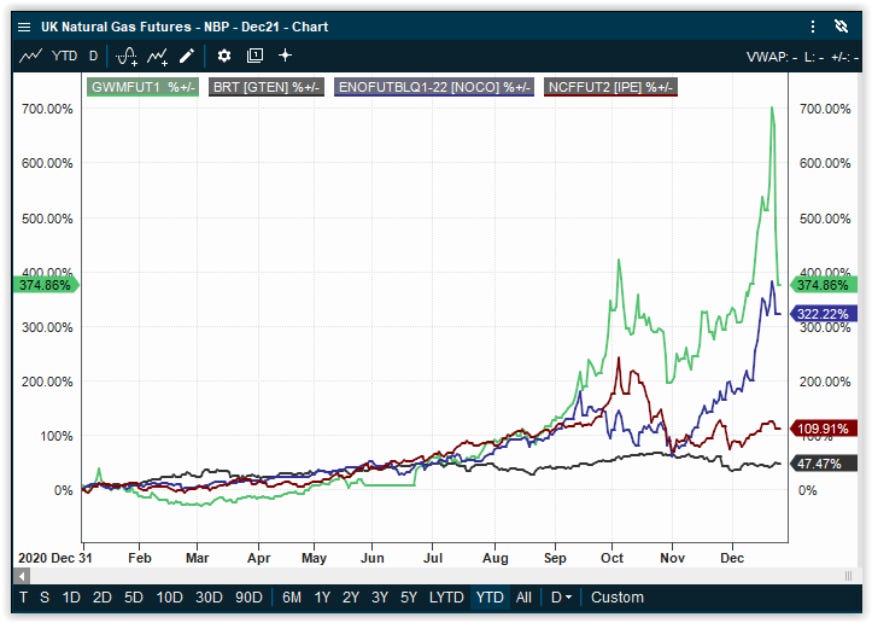Set range to 5Y
Image resolution: width=872 pixels, height=623 pixels.
pyautogui.click(x=409, y=597)
